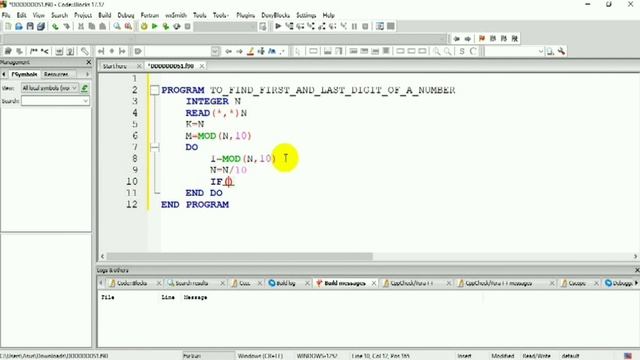The image size is (640, 360).
Task: Open the Plugins menu
Action: pyautogui.click(x=245, y=15)
